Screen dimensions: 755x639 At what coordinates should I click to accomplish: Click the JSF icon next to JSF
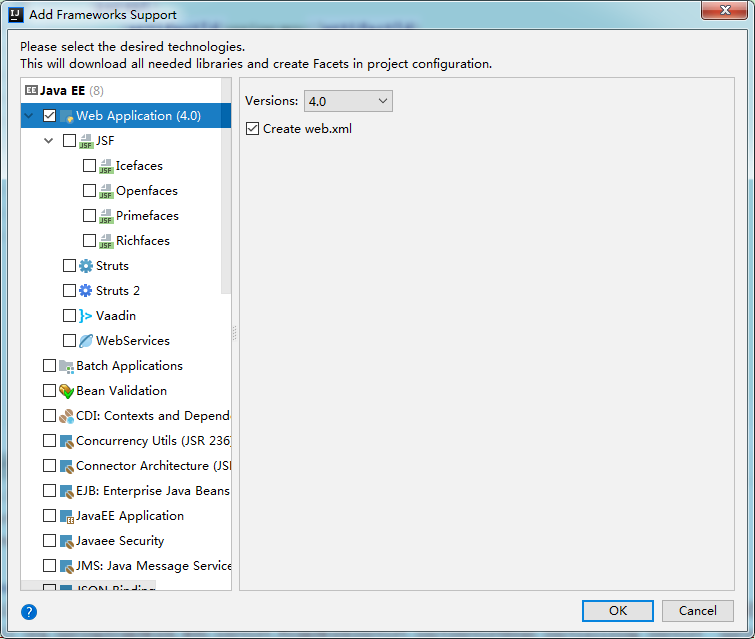(x=86, y=141)
